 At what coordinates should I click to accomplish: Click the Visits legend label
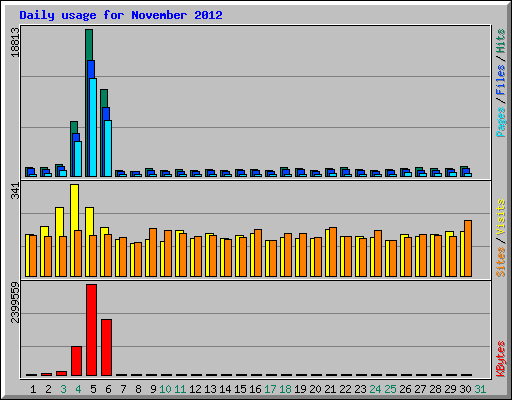coord(501,217)
